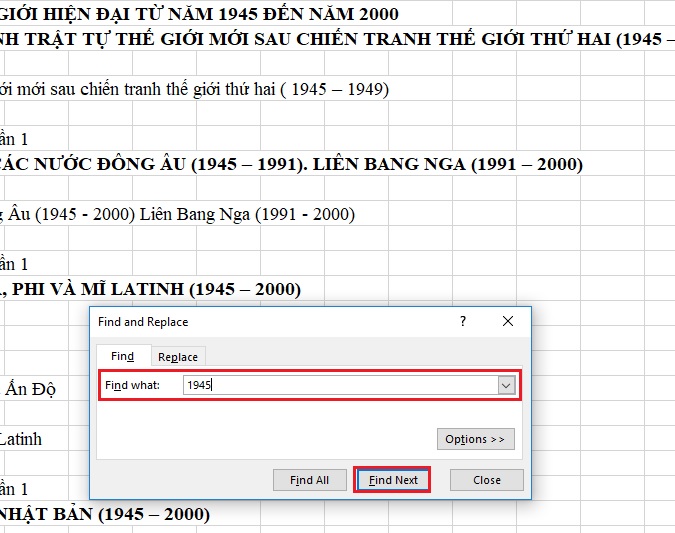Select the cell containing 'Ấn Độ'
The width and height of the screenshot is (675, 533).
coord(28,389)
